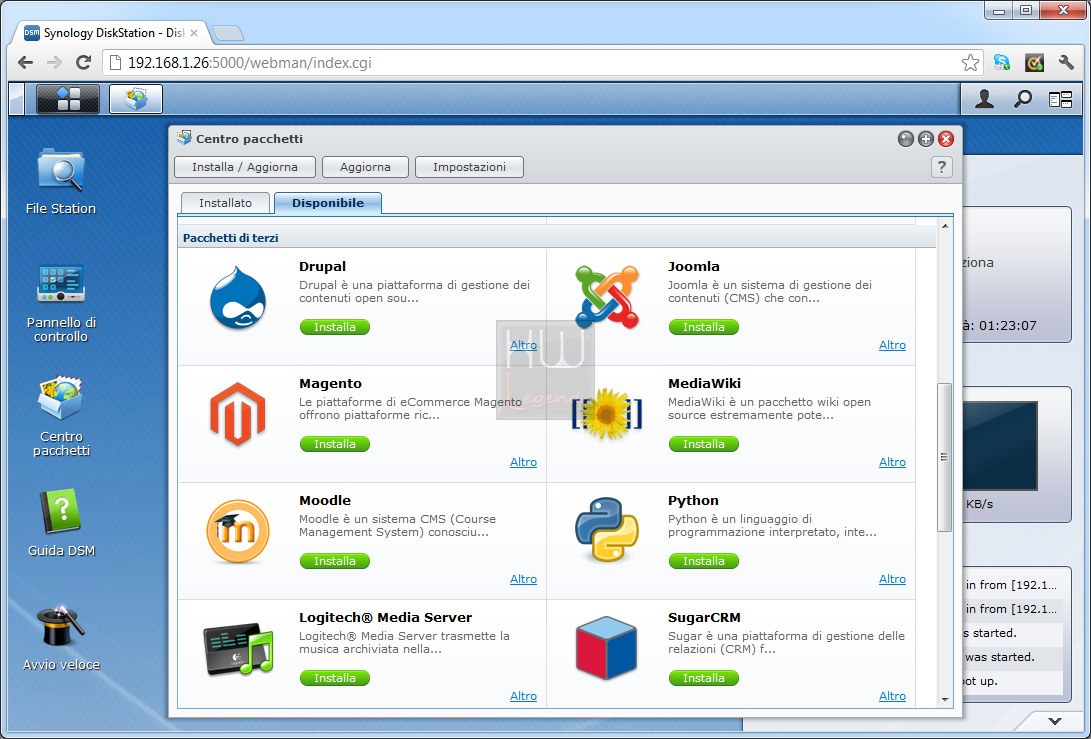Viewport: 1091px width, 739px height.
Task: Close the Centro pacchetti window
Action: click(946, 139)
